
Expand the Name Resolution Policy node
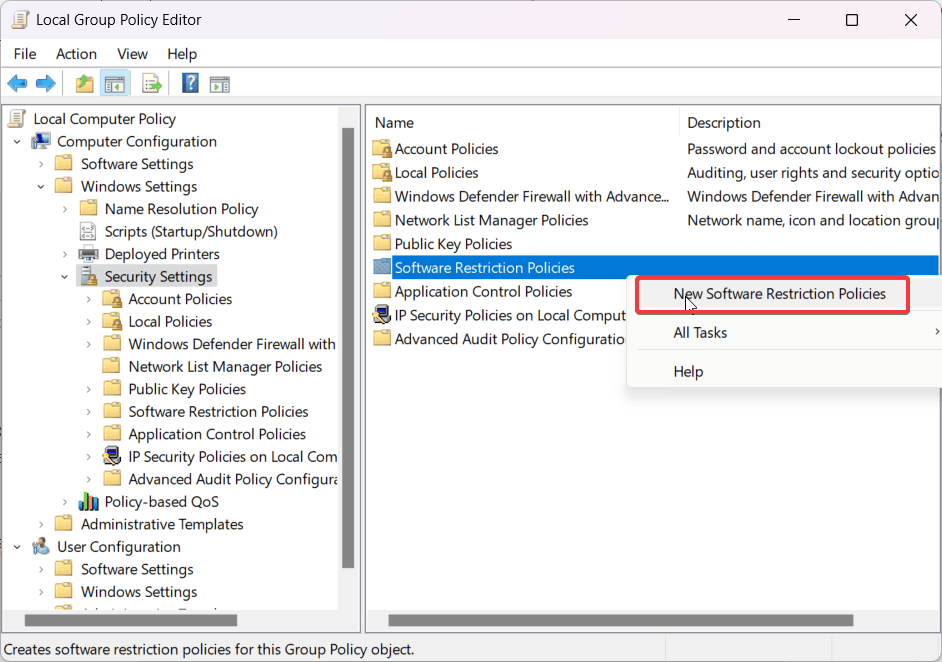[65, 209]
